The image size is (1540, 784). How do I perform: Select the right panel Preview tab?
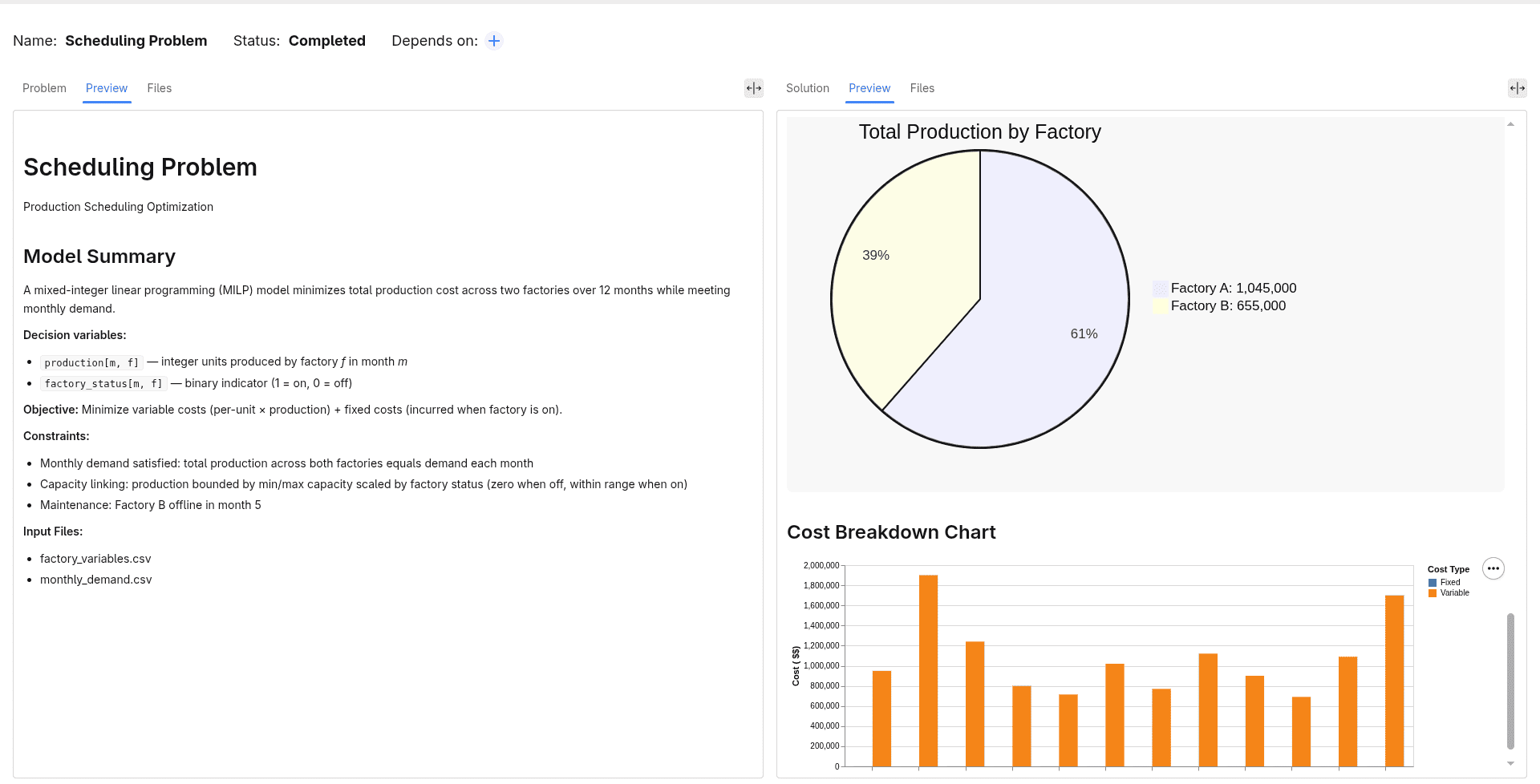point(869,88)
